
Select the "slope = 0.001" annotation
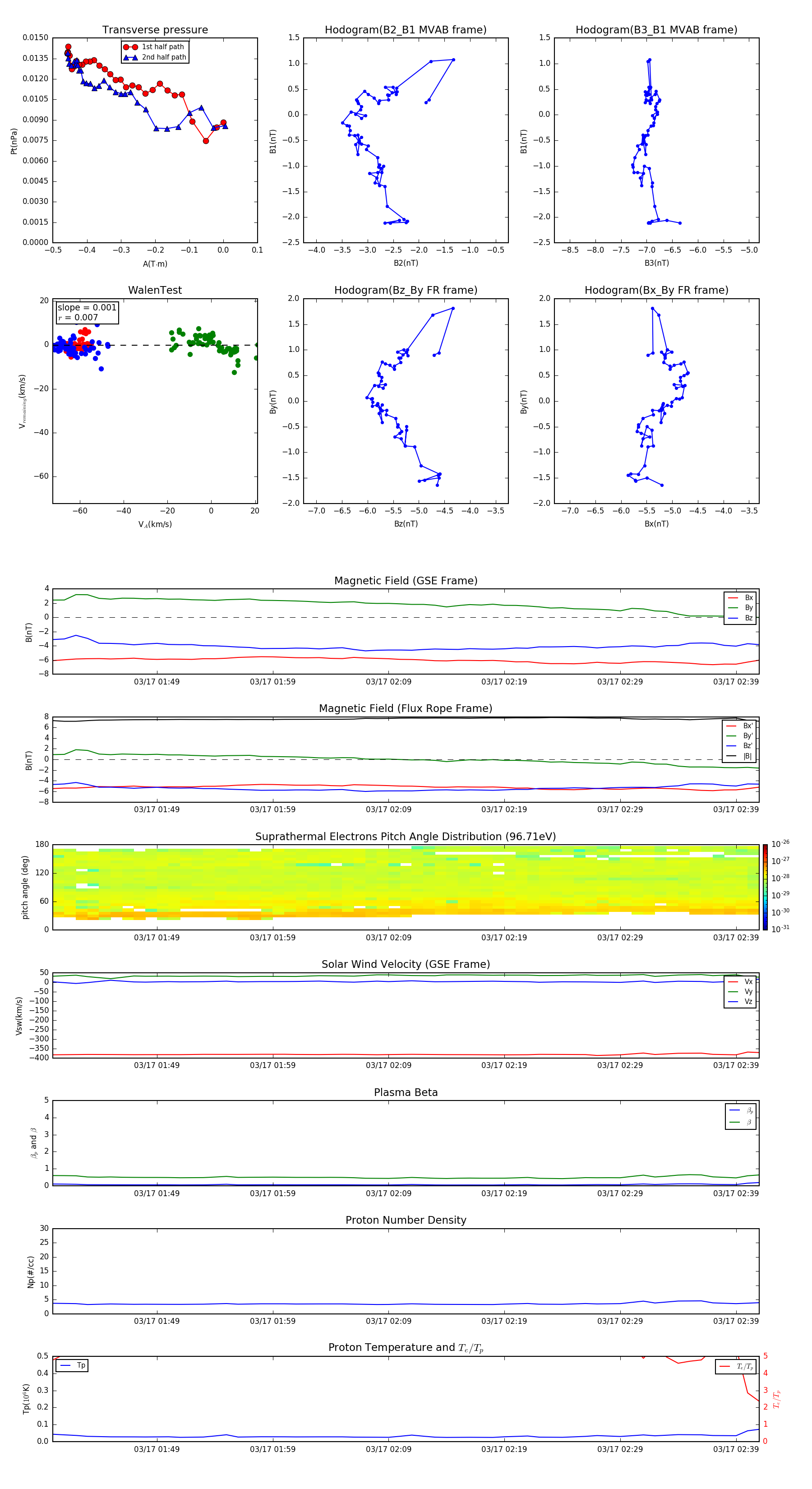87,308
